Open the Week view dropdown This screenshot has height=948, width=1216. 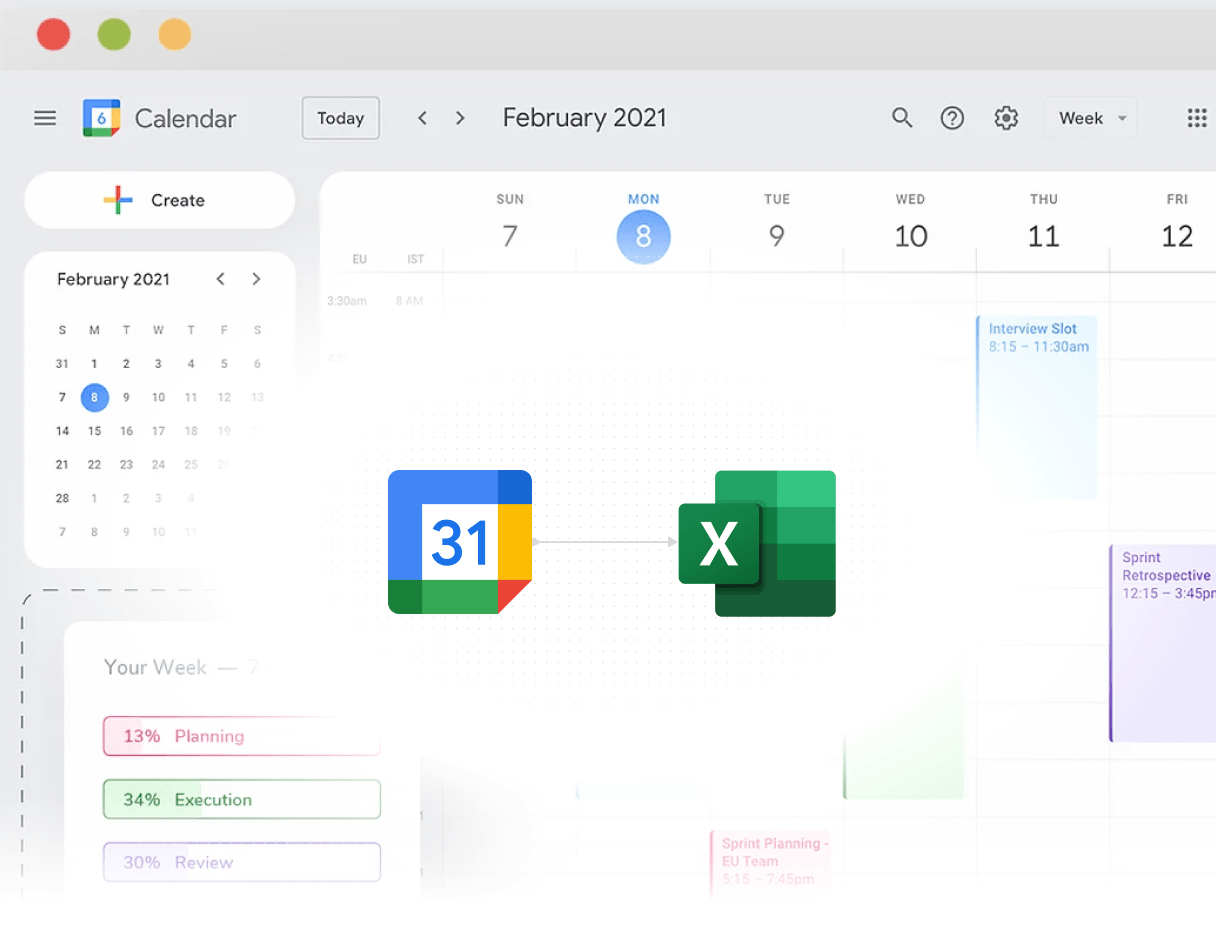tap(1090, 117)
